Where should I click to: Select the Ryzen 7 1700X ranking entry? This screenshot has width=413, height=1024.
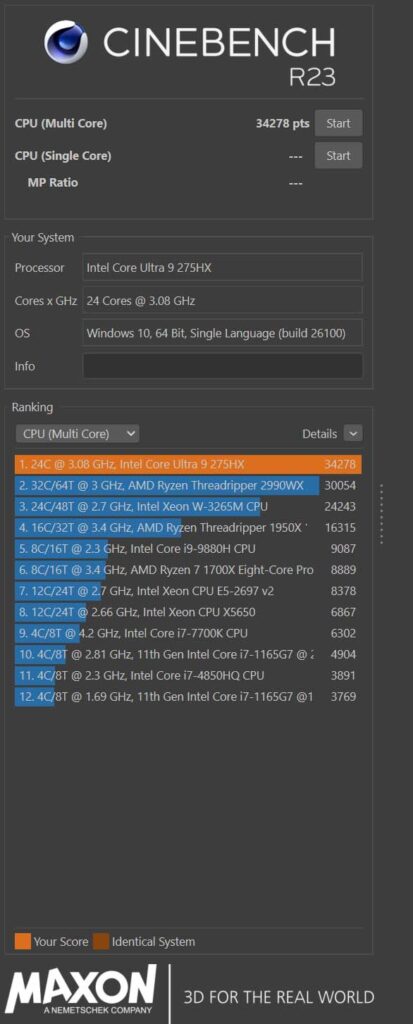point(188,570)
